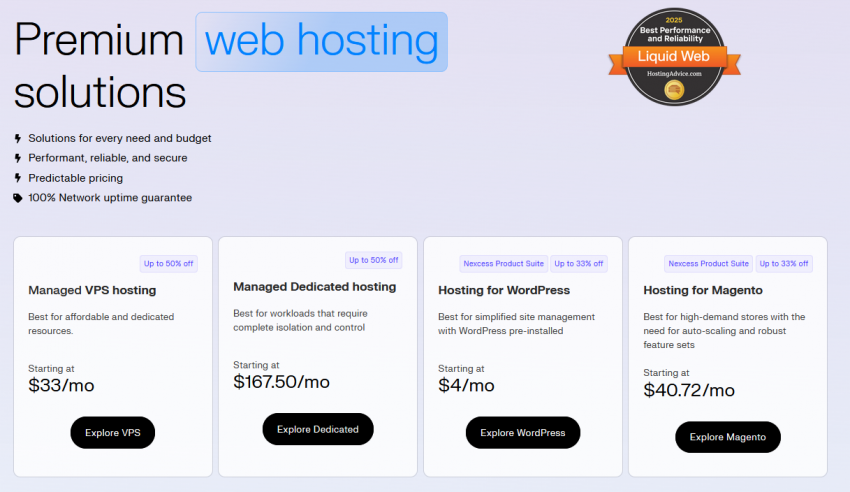Click the highlighted web hosting headline text
This screenshot has width=850, height=492.
click(x=321, y=42)
